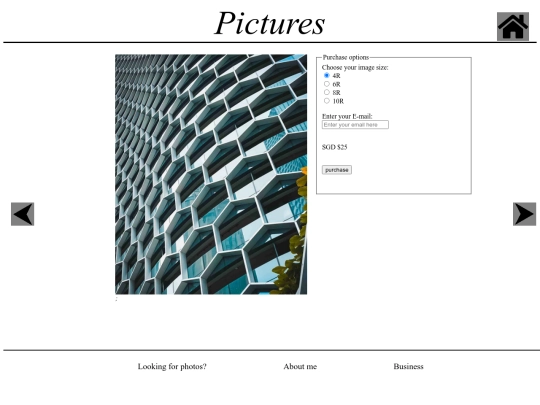Choose the 6R image size option
Image resolution: width=540 pixels, height=405 pixels.
coord(326,84)
